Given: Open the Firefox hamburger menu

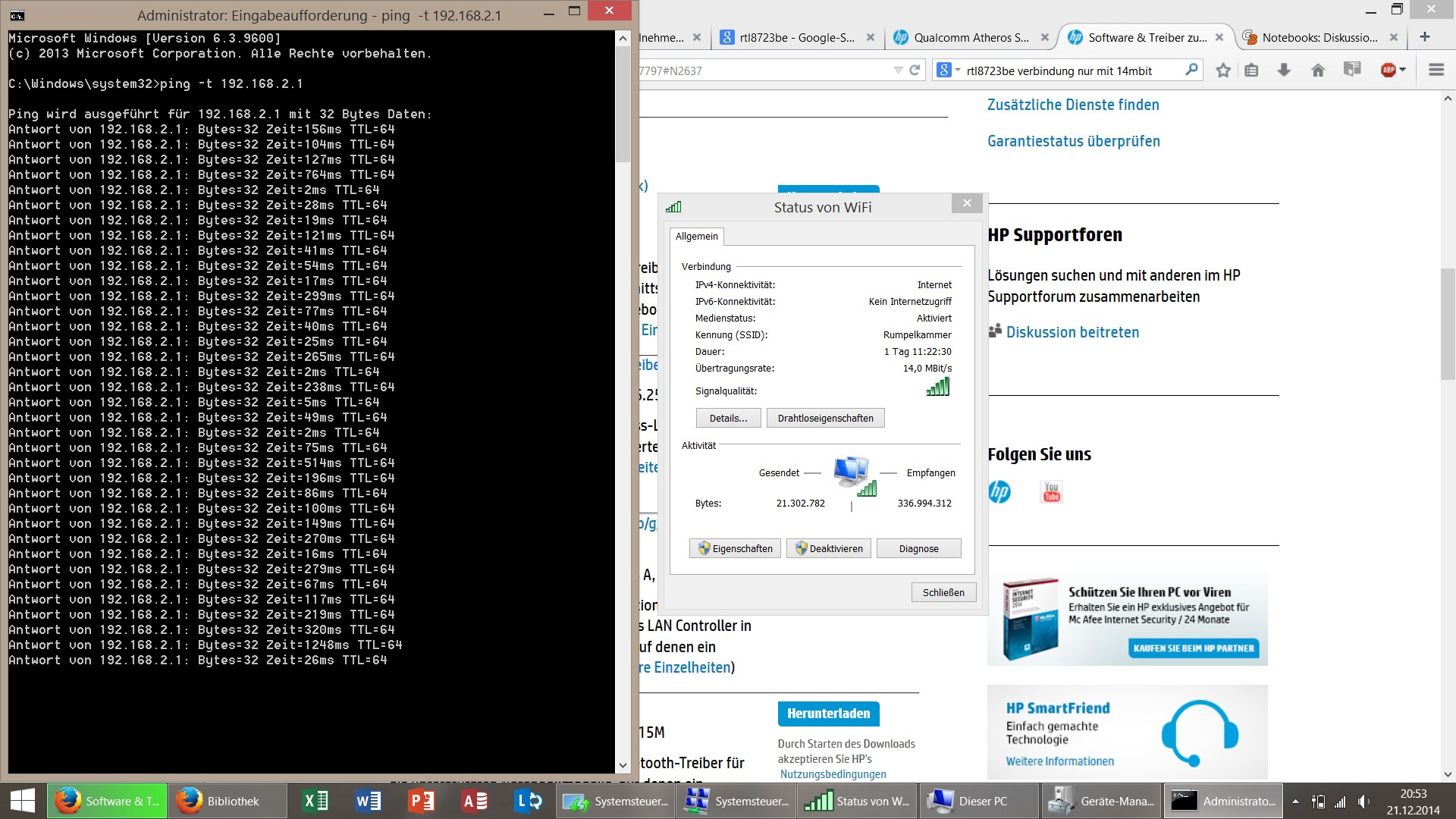Looking at the screenshot, I should pos(1436,71).
